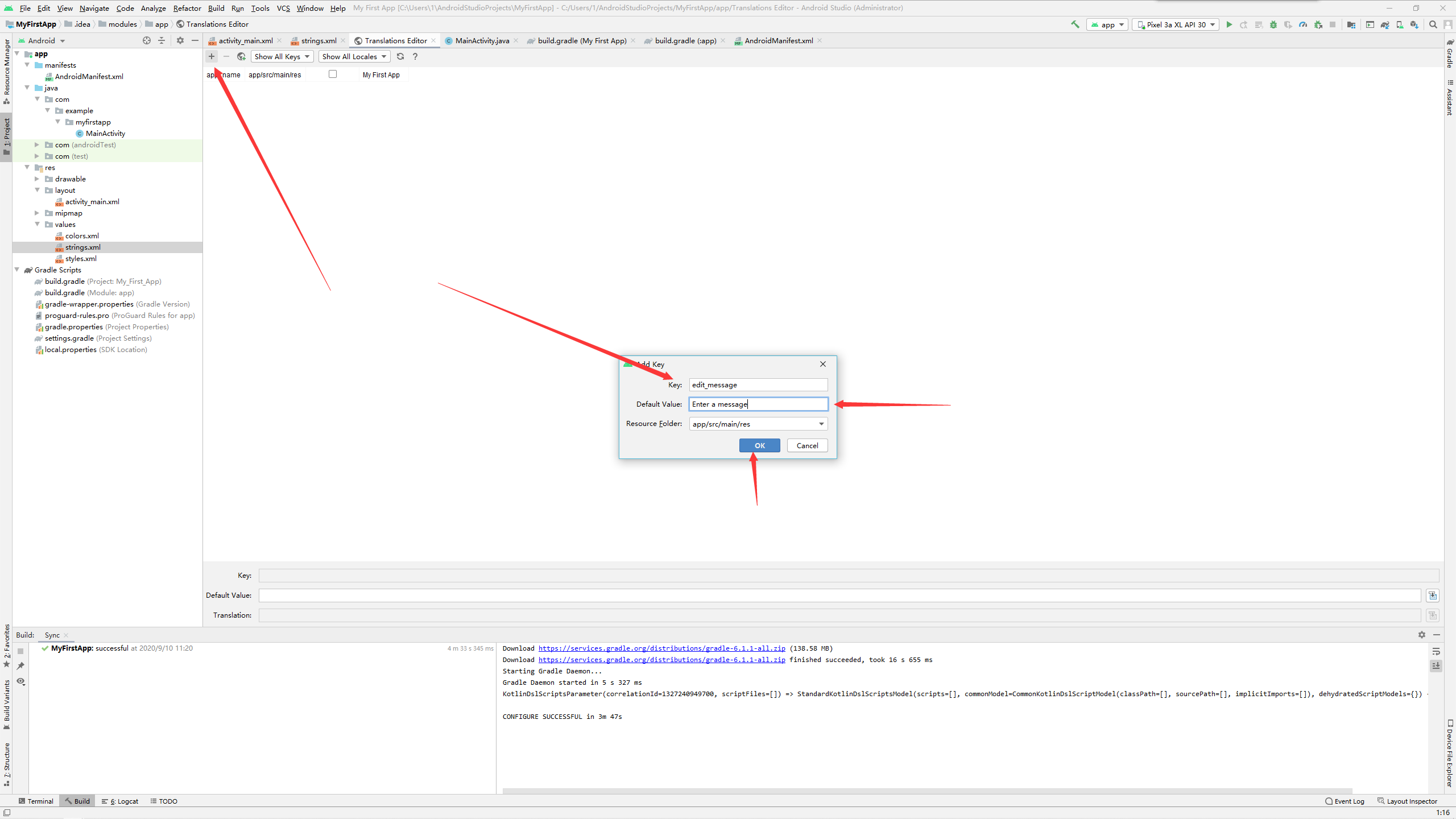Screen dimensions: 1456x819
Task: Open the Show All Keys dropdown
Action: pyautogui.click(x=282, y=56)
